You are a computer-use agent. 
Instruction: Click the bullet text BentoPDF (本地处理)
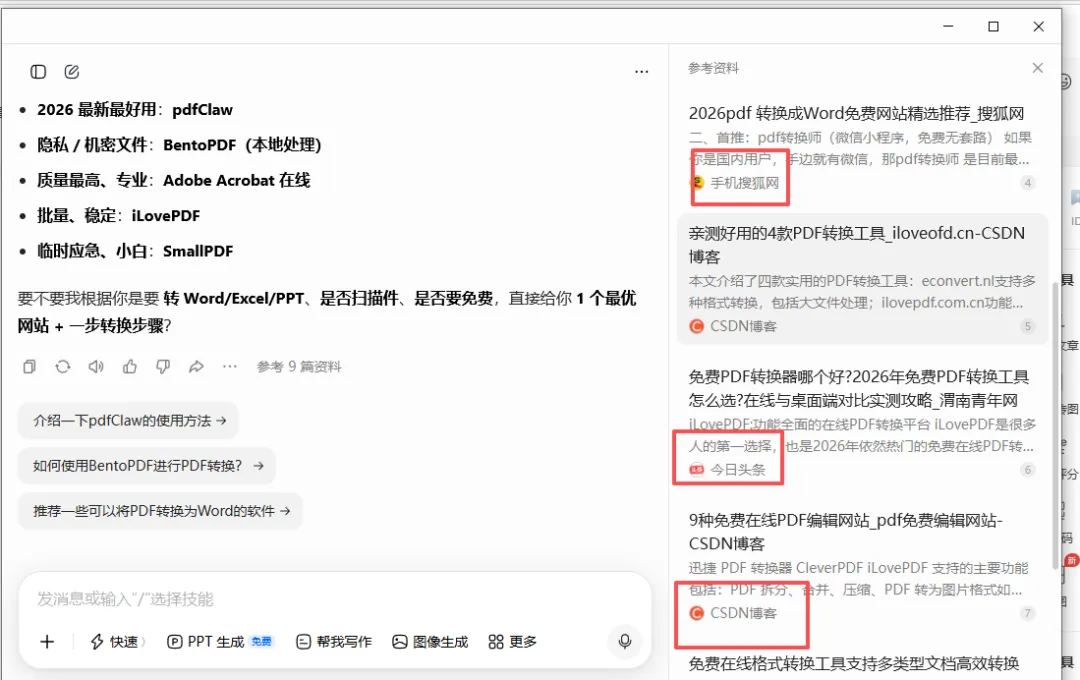[x=242, y=145]
